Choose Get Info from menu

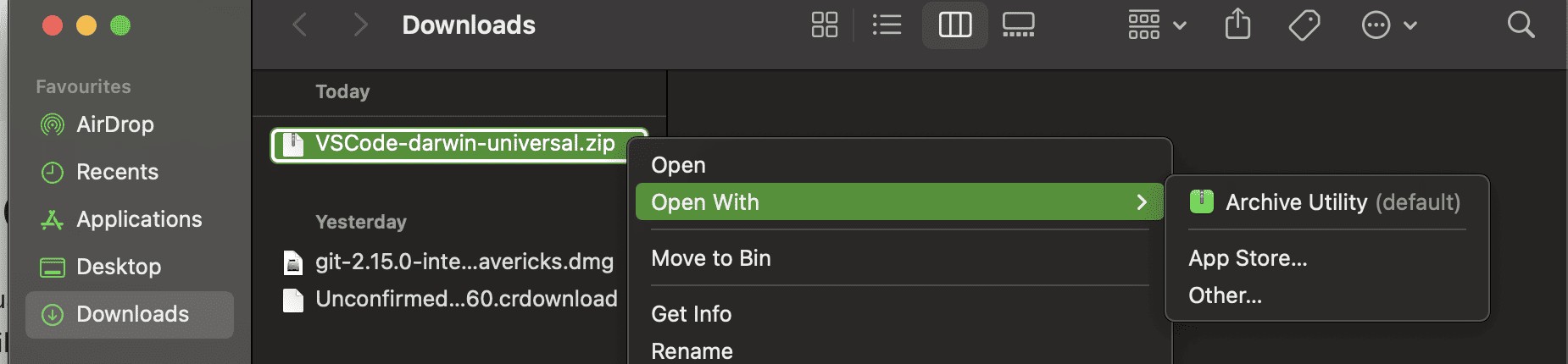[692, 314]
